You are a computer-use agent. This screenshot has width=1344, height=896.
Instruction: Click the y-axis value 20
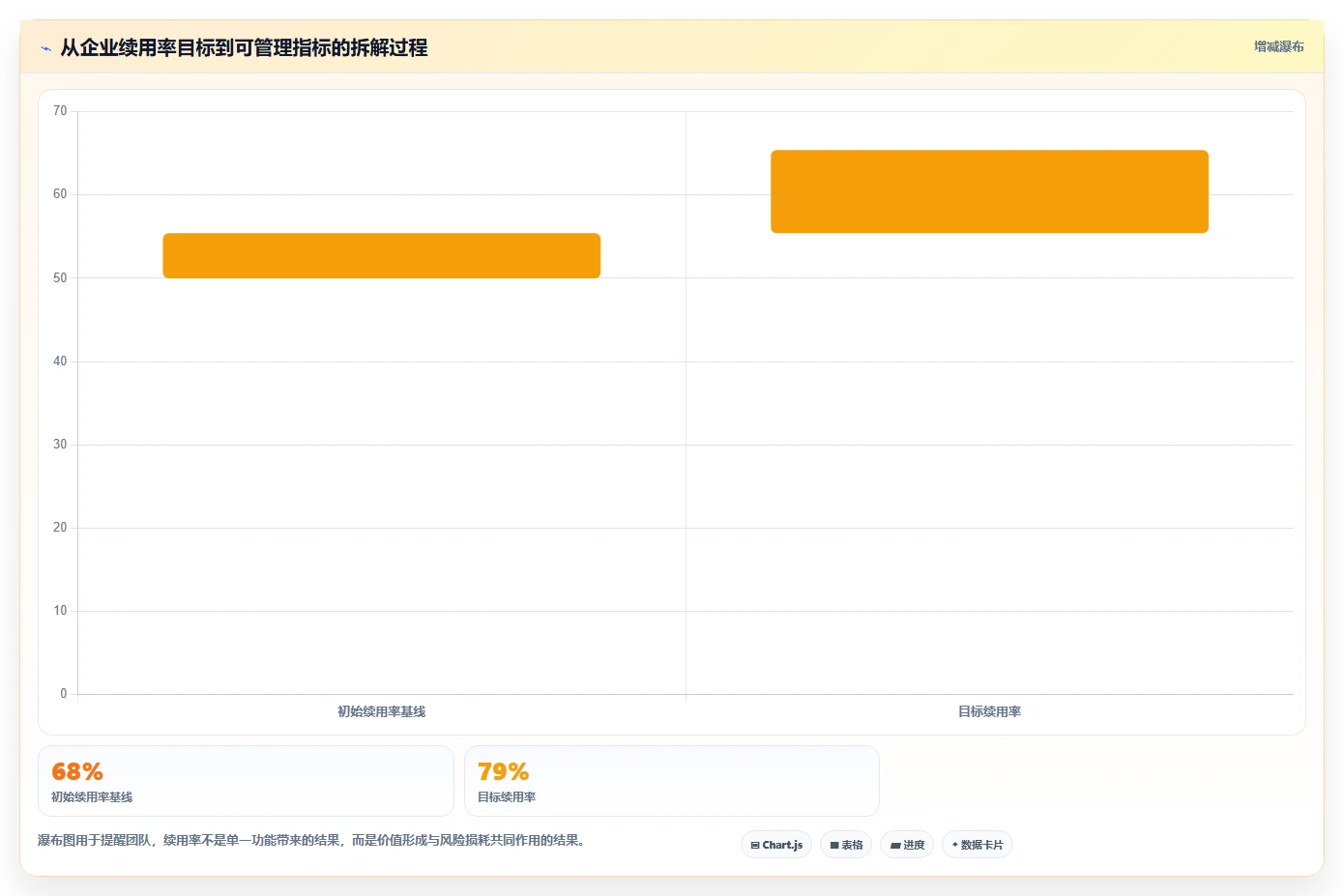60,528
